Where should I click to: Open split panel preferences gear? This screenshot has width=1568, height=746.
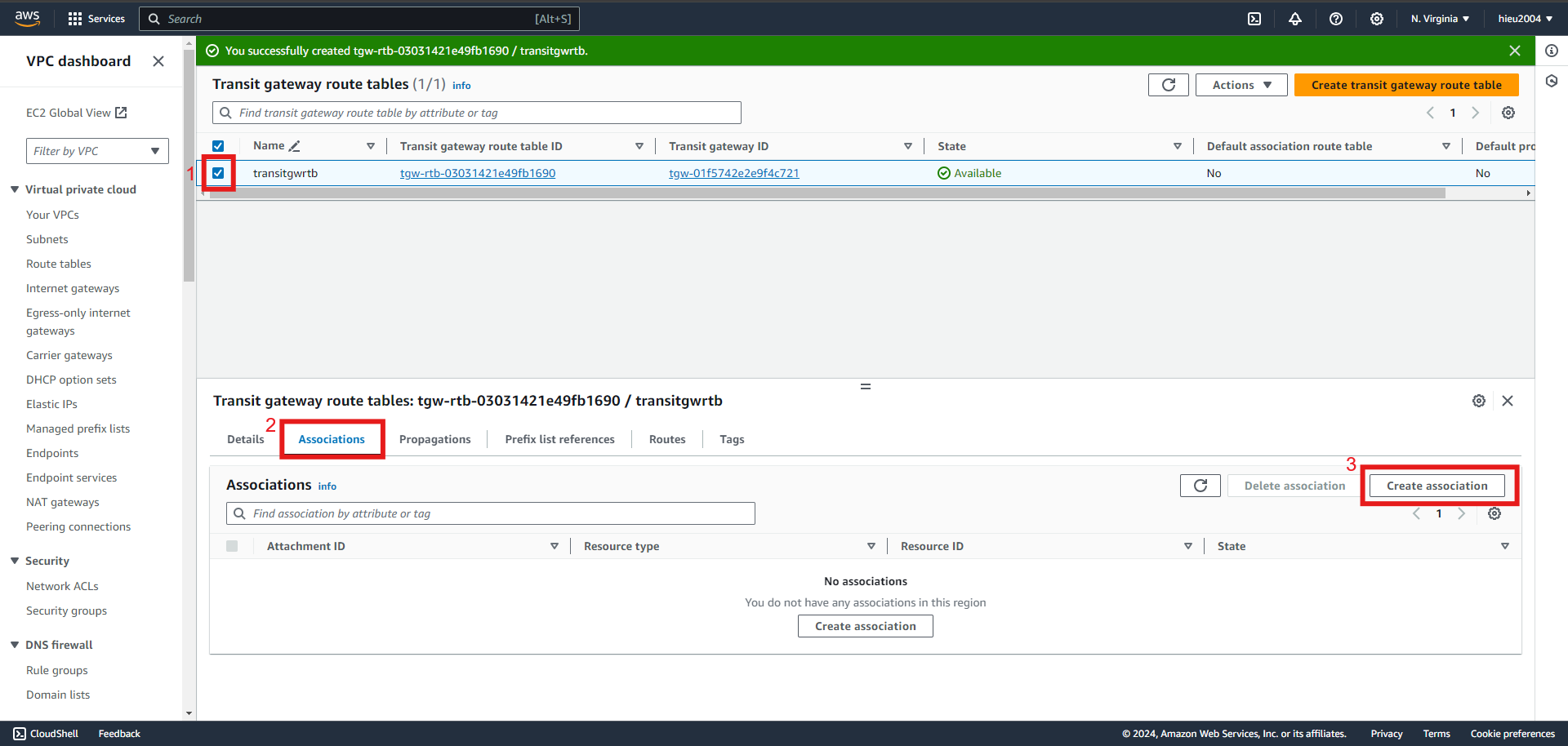pyautogui.click(x=1479, y=401)
